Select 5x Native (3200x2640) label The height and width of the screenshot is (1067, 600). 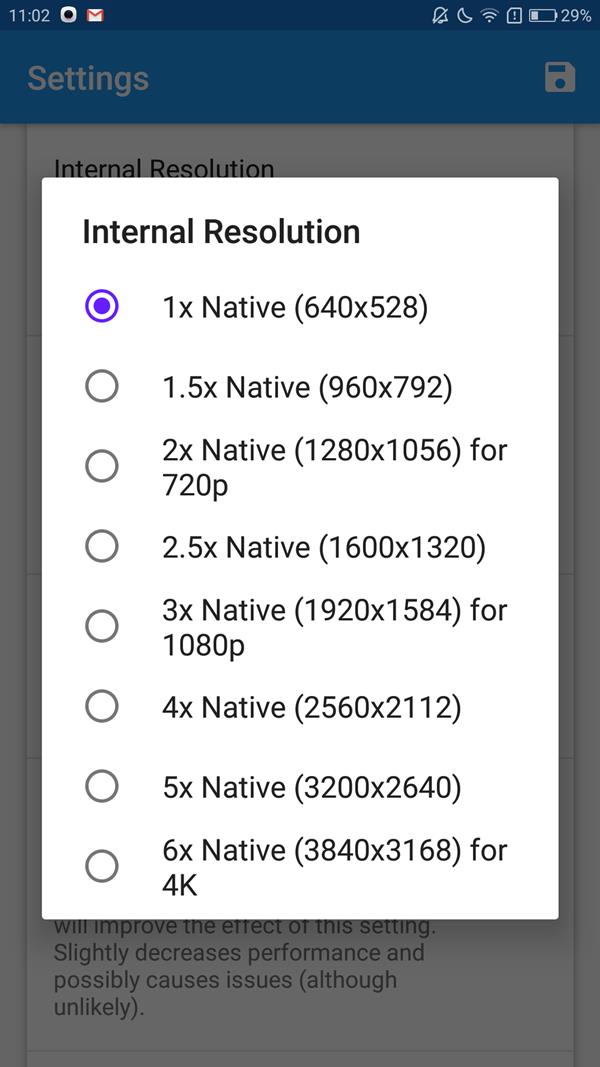312,787
